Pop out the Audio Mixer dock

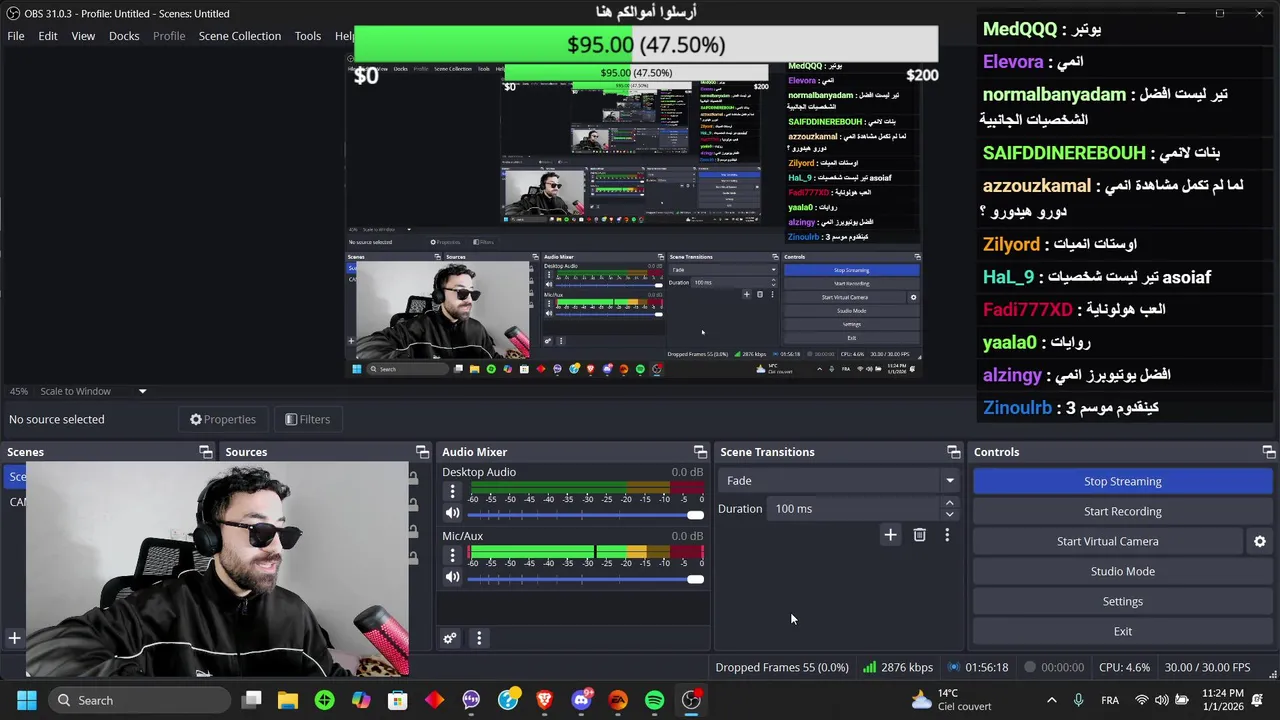(x=700, y=452)
